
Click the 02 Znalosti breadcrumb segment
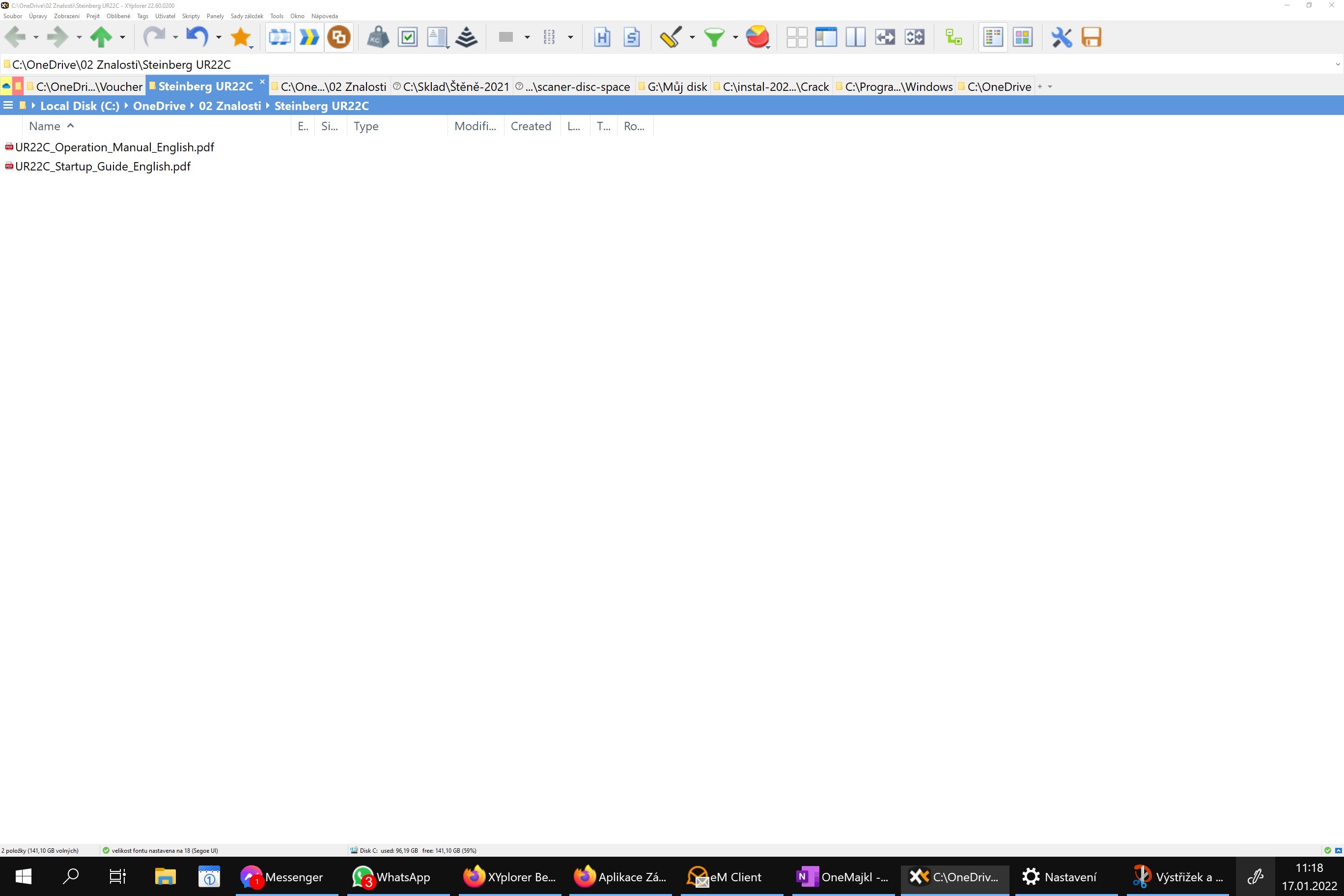click(x=230, y=106)
